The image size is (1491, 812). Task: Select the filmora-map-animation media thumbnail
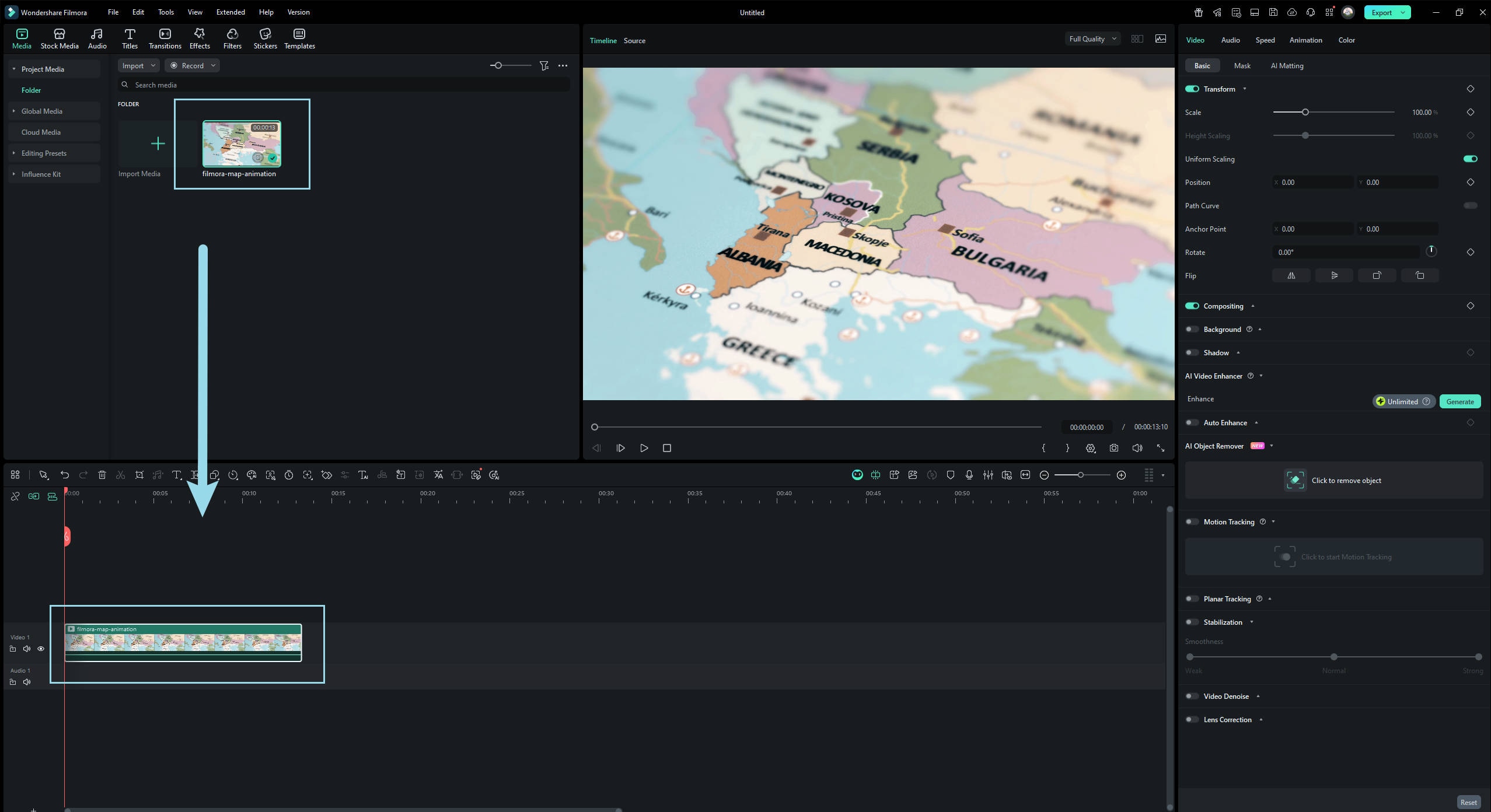[242, 143]
